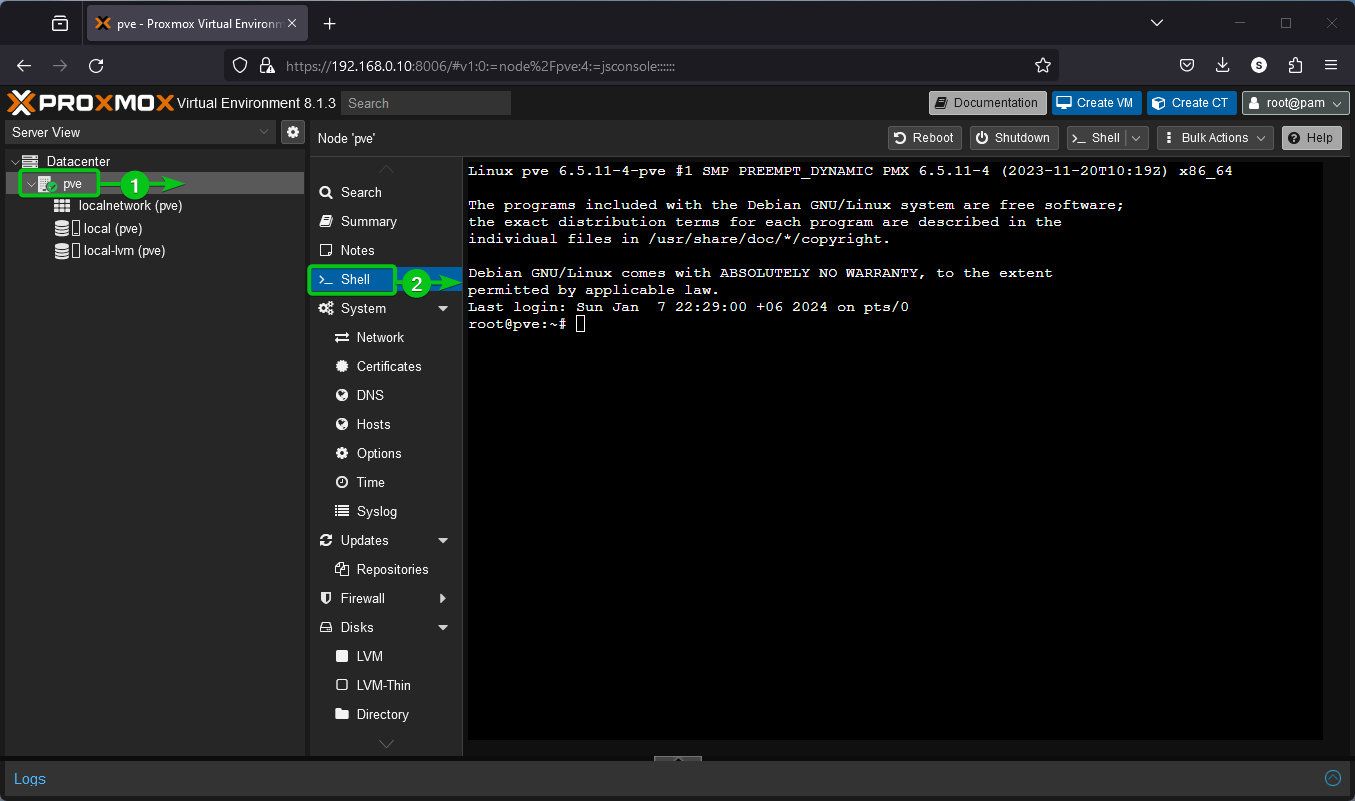The width and height of the screenshot is (1355, 801).
Task: Open Syslog view
Action: point(386,511)
